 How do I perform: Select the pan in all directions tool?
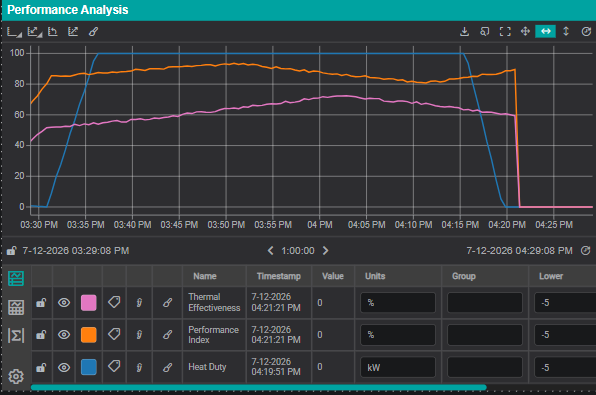525,32
